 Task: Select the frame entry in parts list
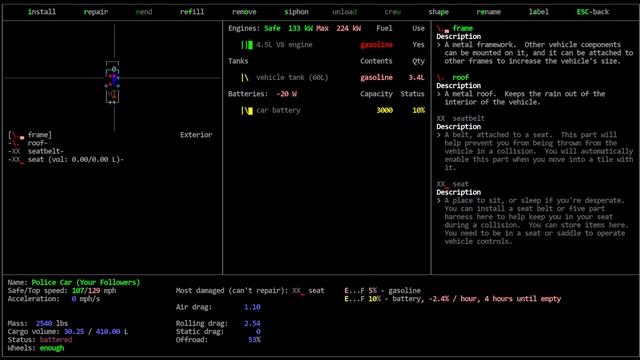pos(30,135)
